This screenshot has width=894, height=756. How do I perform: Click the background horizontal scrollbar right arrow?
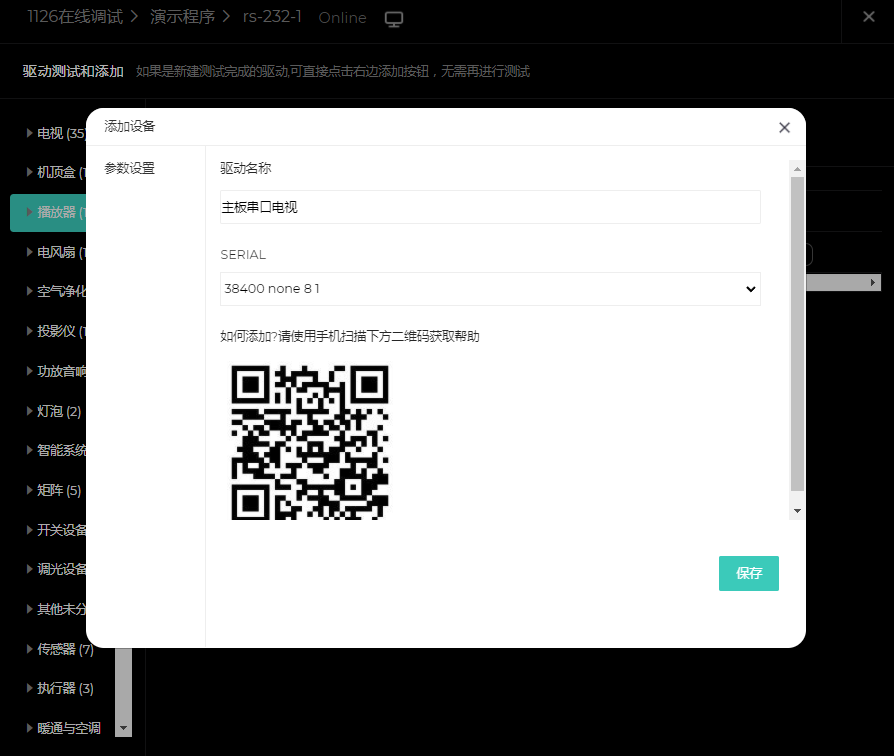coord(873,282)
